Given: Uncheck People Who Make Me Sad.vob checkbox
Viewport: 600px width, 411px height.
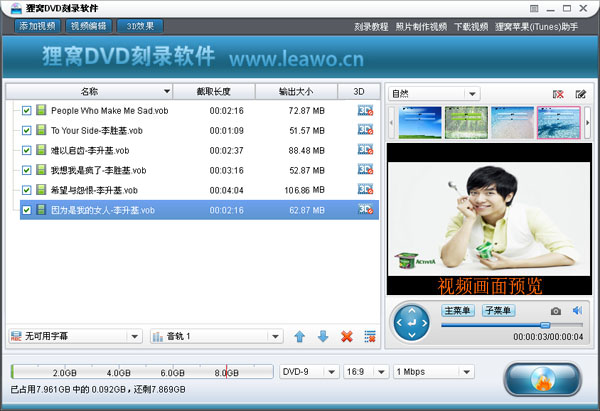Looking at the screenshot, I should (x=26, y=111).
